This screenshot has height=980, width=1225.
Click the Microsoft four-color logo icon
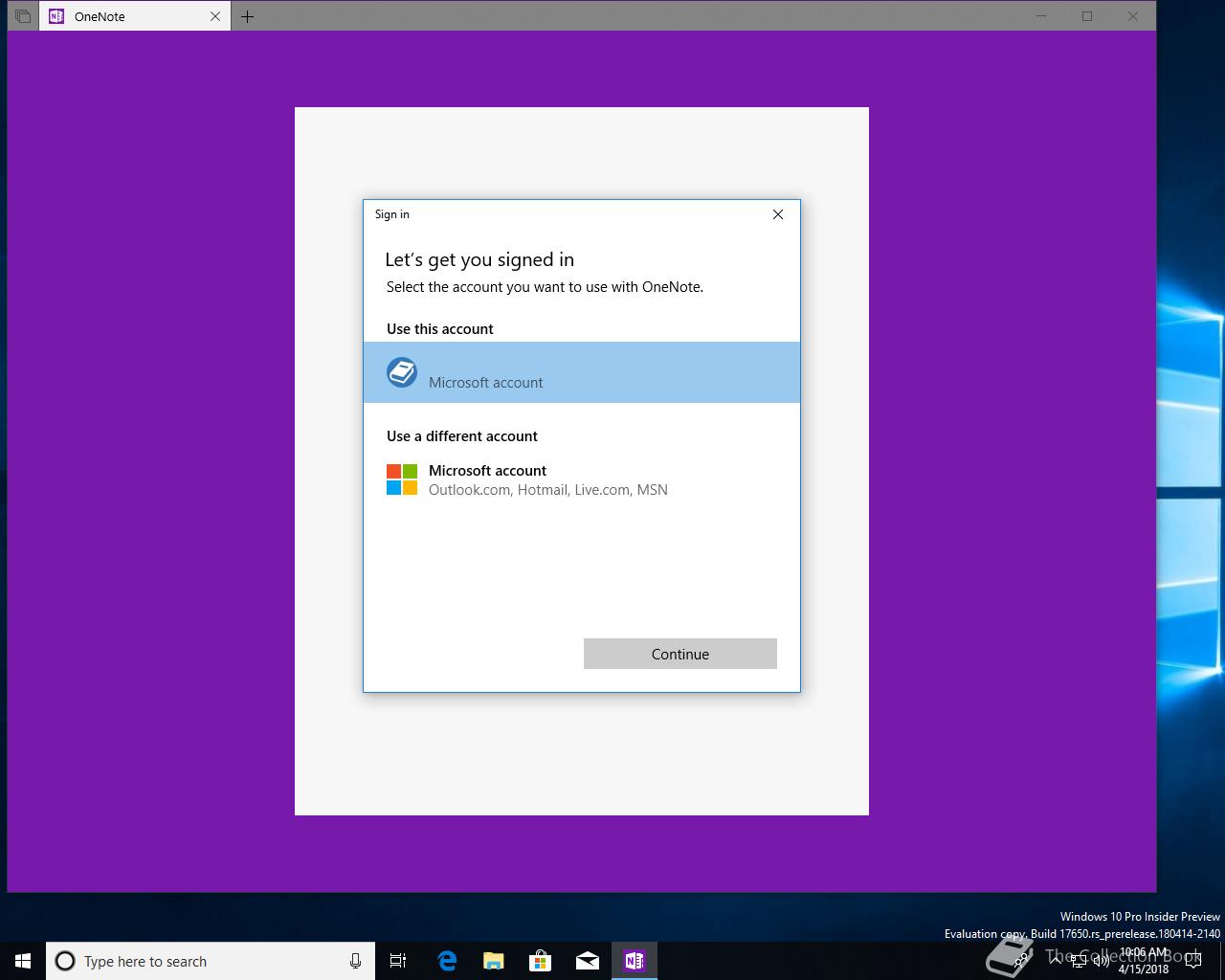point(402,479)
